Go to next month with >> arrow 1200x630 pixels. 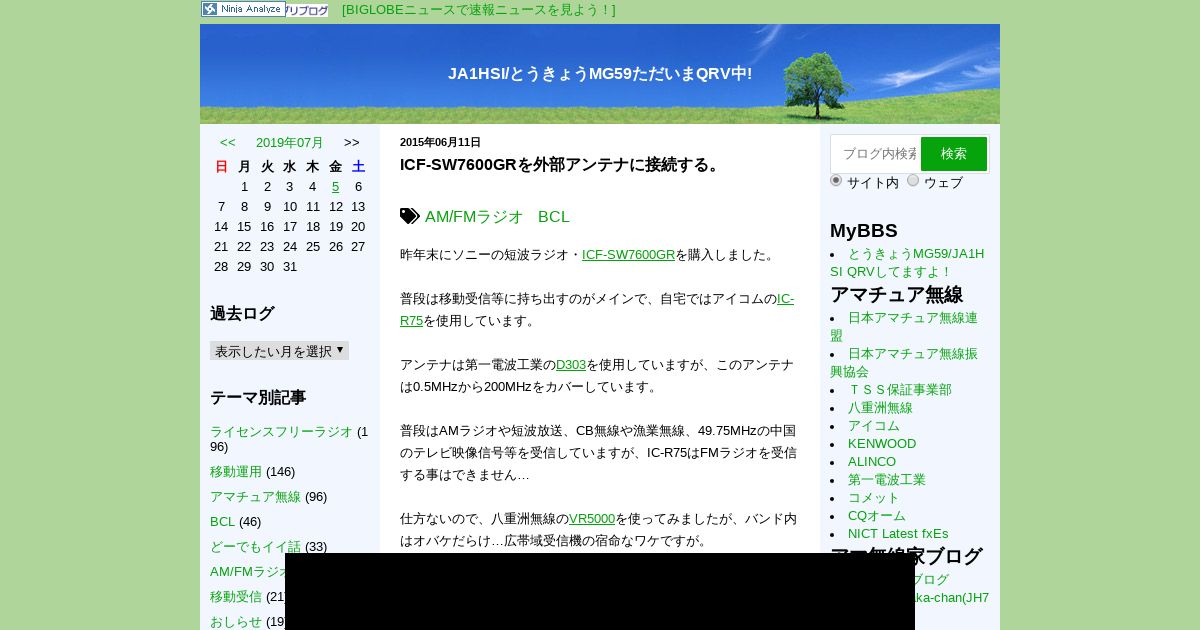(352, 142)
